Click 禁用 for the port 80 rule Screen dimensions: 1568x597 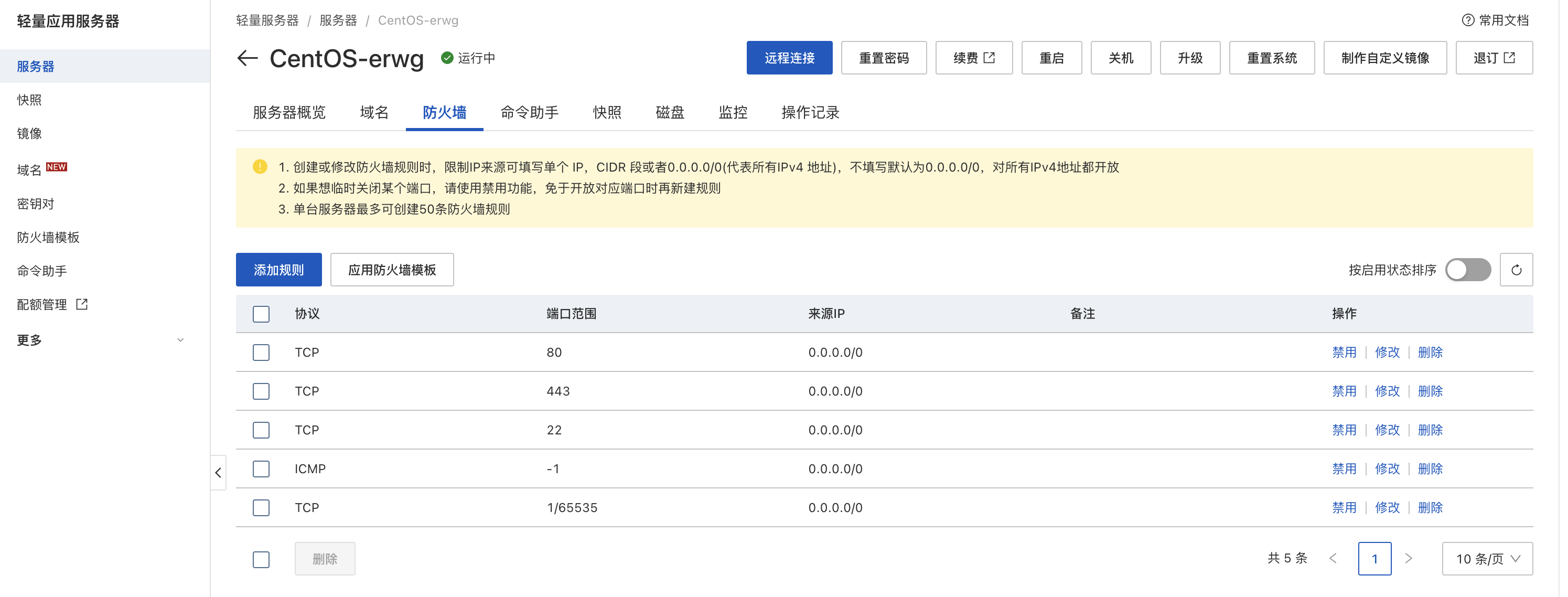point(1344,352)
